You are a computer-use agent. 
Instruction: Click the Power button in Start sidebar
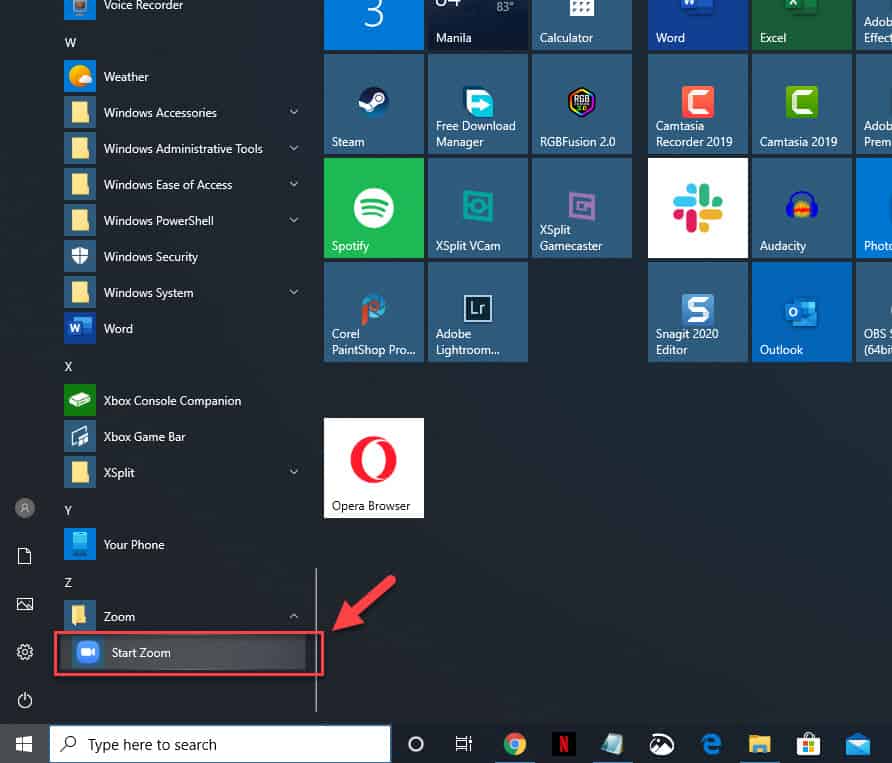point(24,700)
